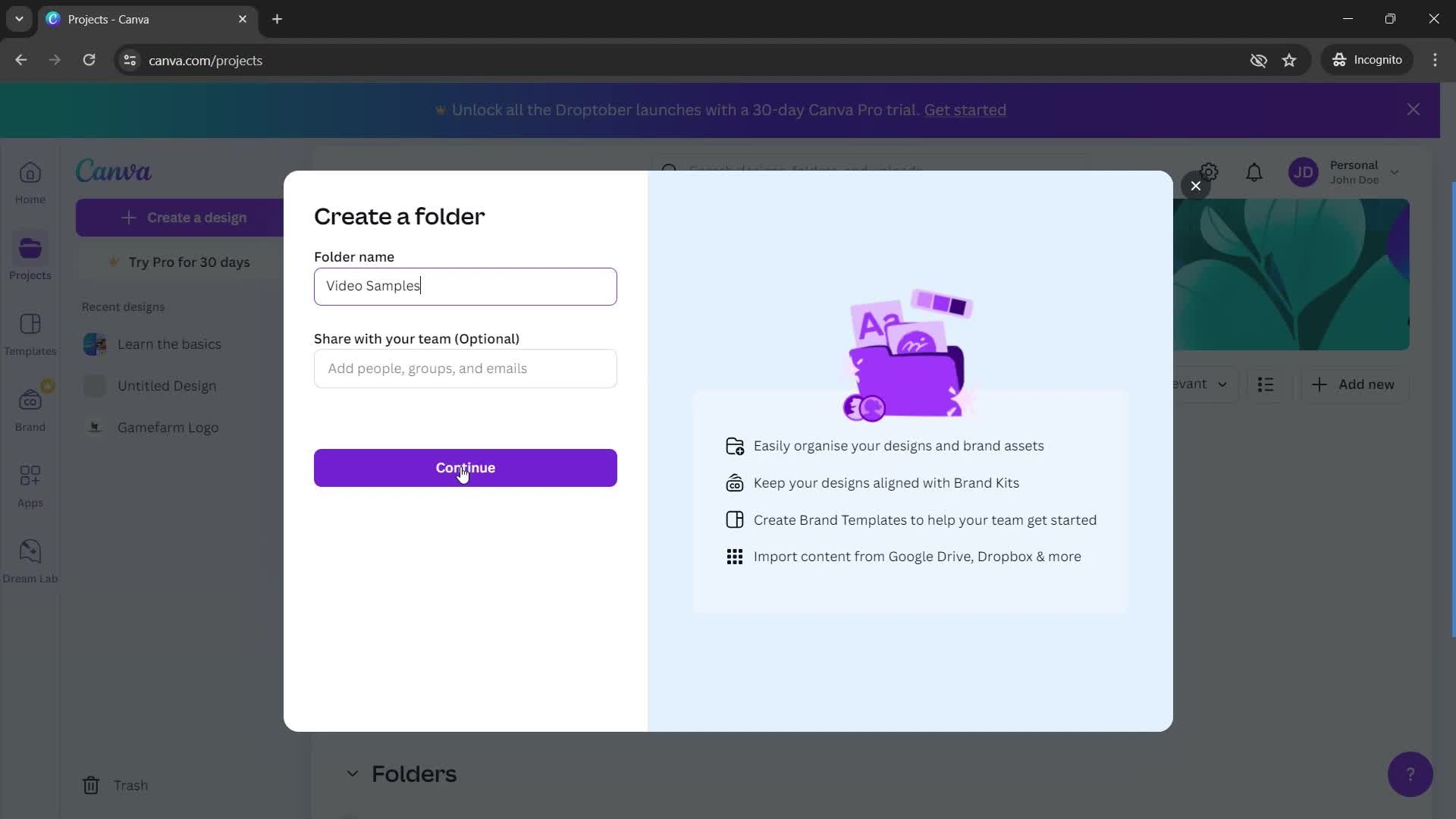Image resolution: width=1456 pixels, height=819 pixels.
Task: Click the Add new button
Action: (x=1357, y=384)
